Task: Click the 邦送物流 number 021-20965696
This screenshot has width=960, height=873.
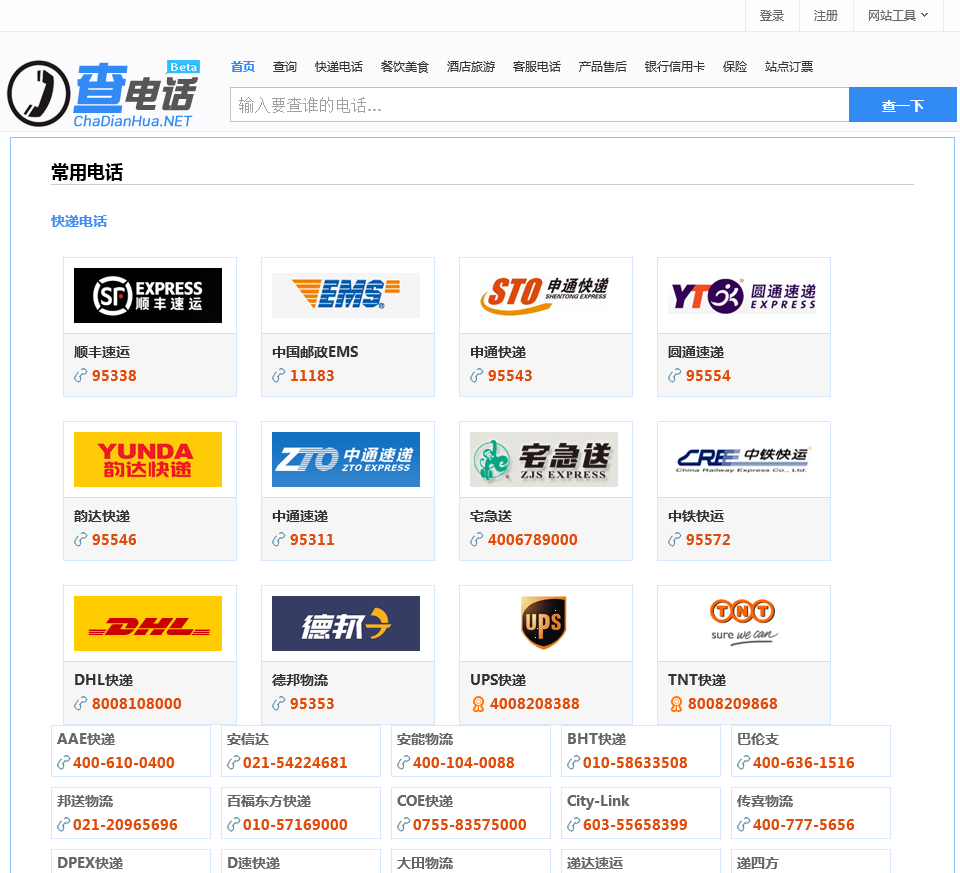Action: click(x=125, y=825)
